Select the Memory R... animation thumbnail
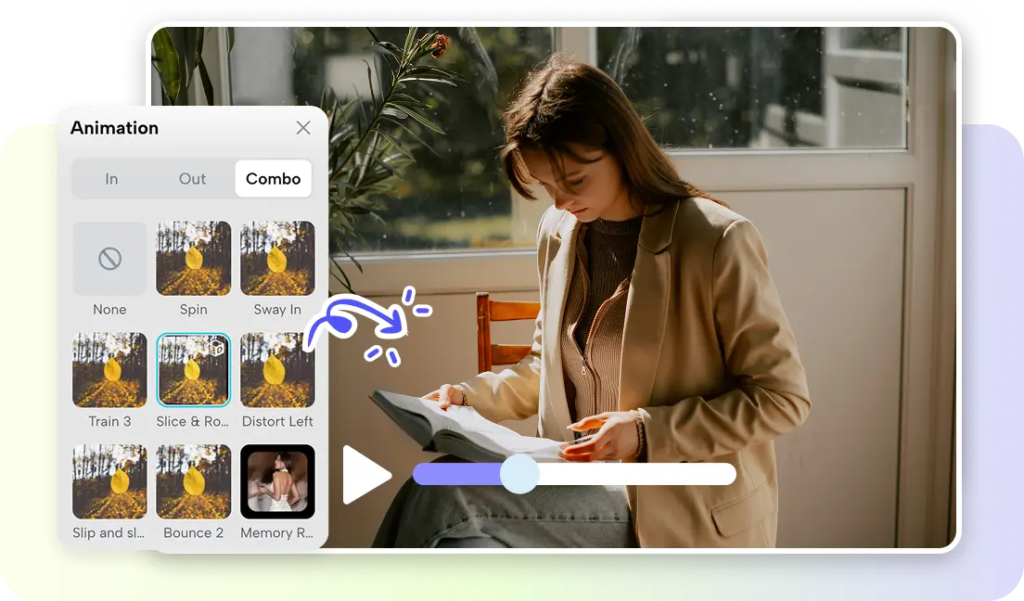This screenshot has width=1024, height=601. click(x=278, y=481)
